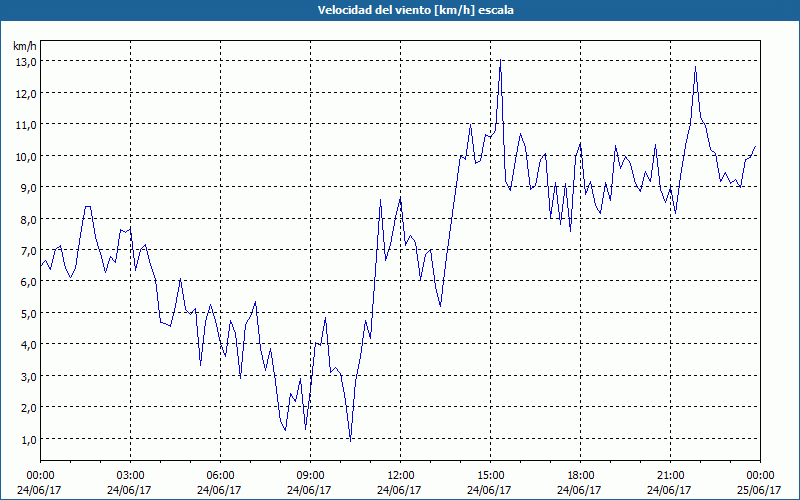Screen dimensions: 800x500
Task: Click the 7,0 y-axis label
Action: click(29, 251)
